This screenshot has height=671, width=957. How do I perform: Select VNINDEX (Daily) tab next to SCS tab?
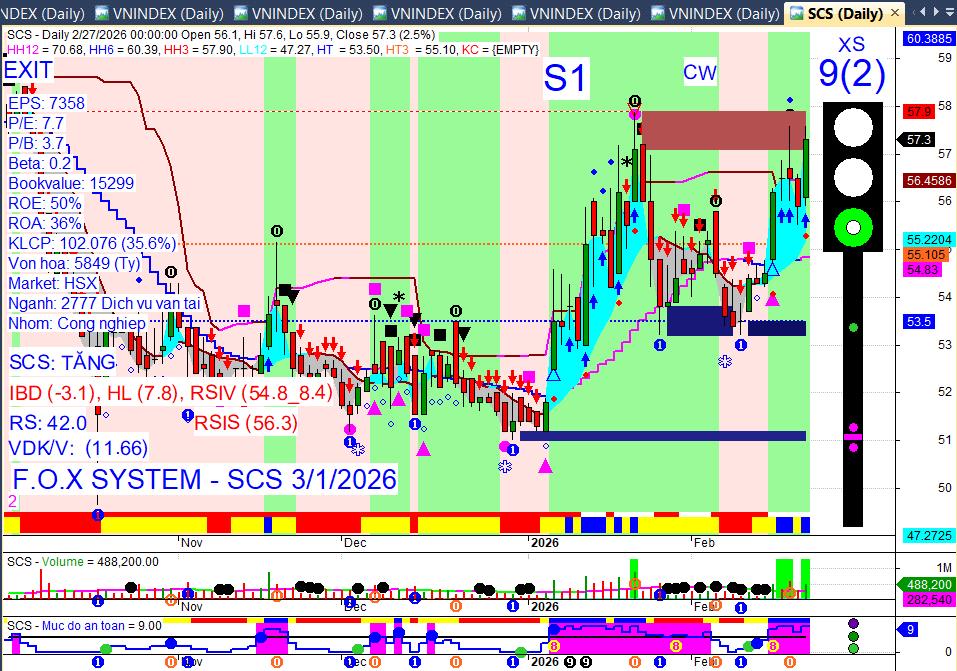click(x=716, y=13)
